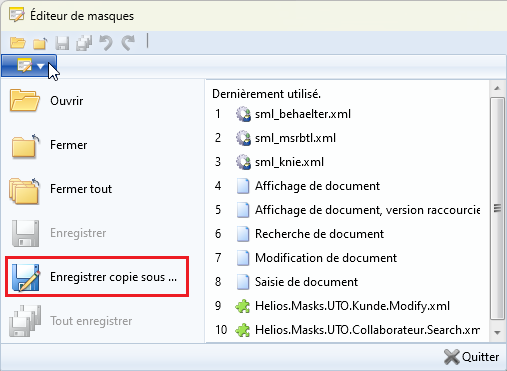This screenshot has width=507, height=371.
Task: Open Recherche de document recent entry
Action: [x=319, y=234]
